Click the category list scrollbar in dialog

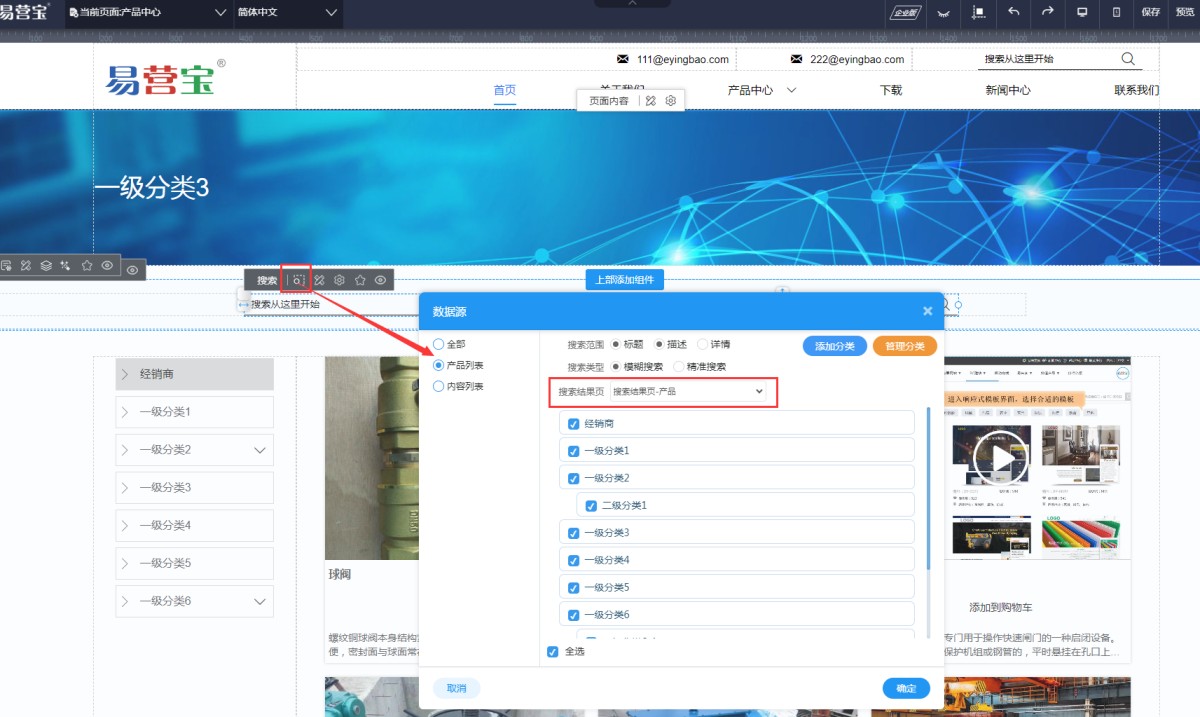929,490
